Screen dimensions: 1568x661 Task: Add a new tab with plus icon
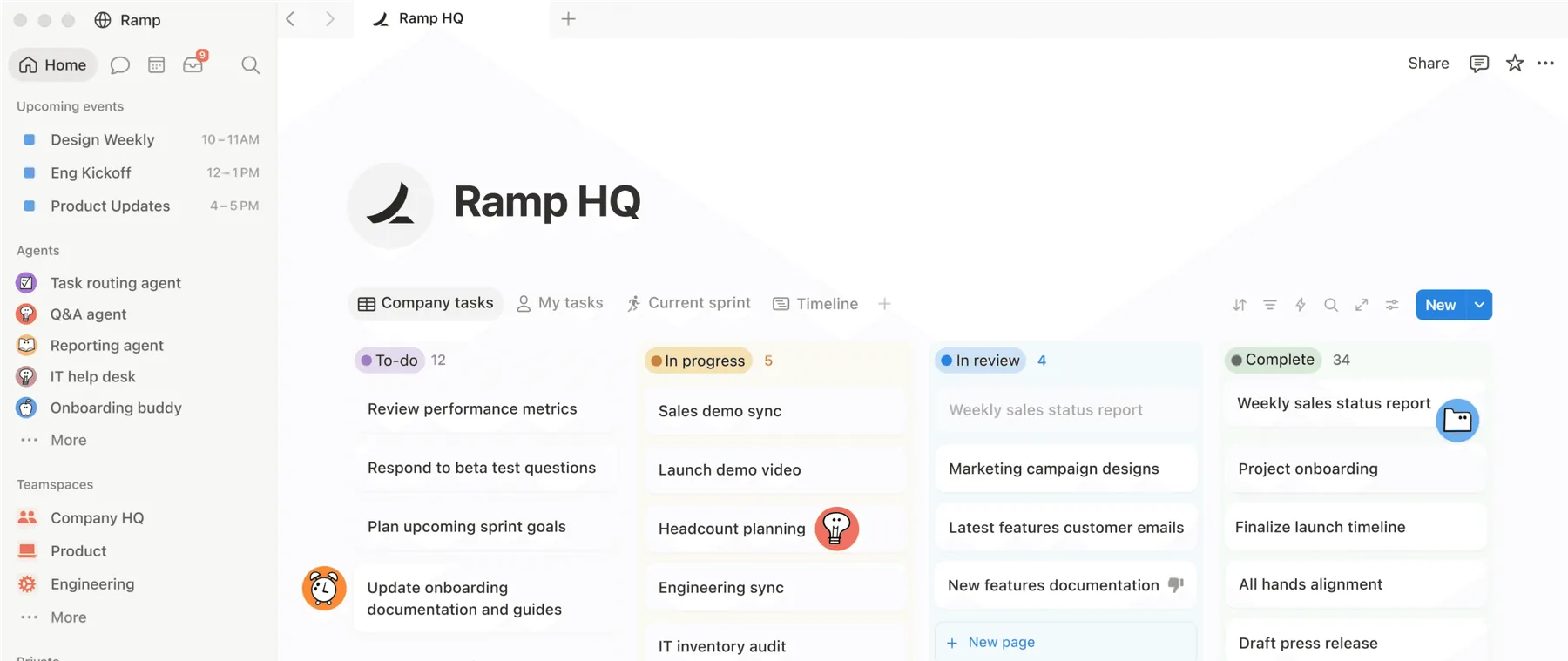tap(568, 18)
